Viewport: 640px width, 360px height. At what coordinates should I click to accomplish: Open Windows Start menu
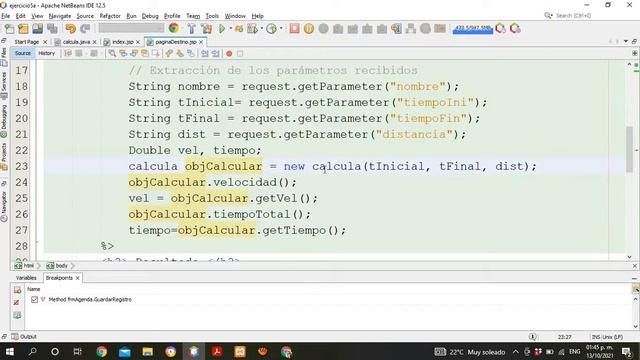(9, 351)
